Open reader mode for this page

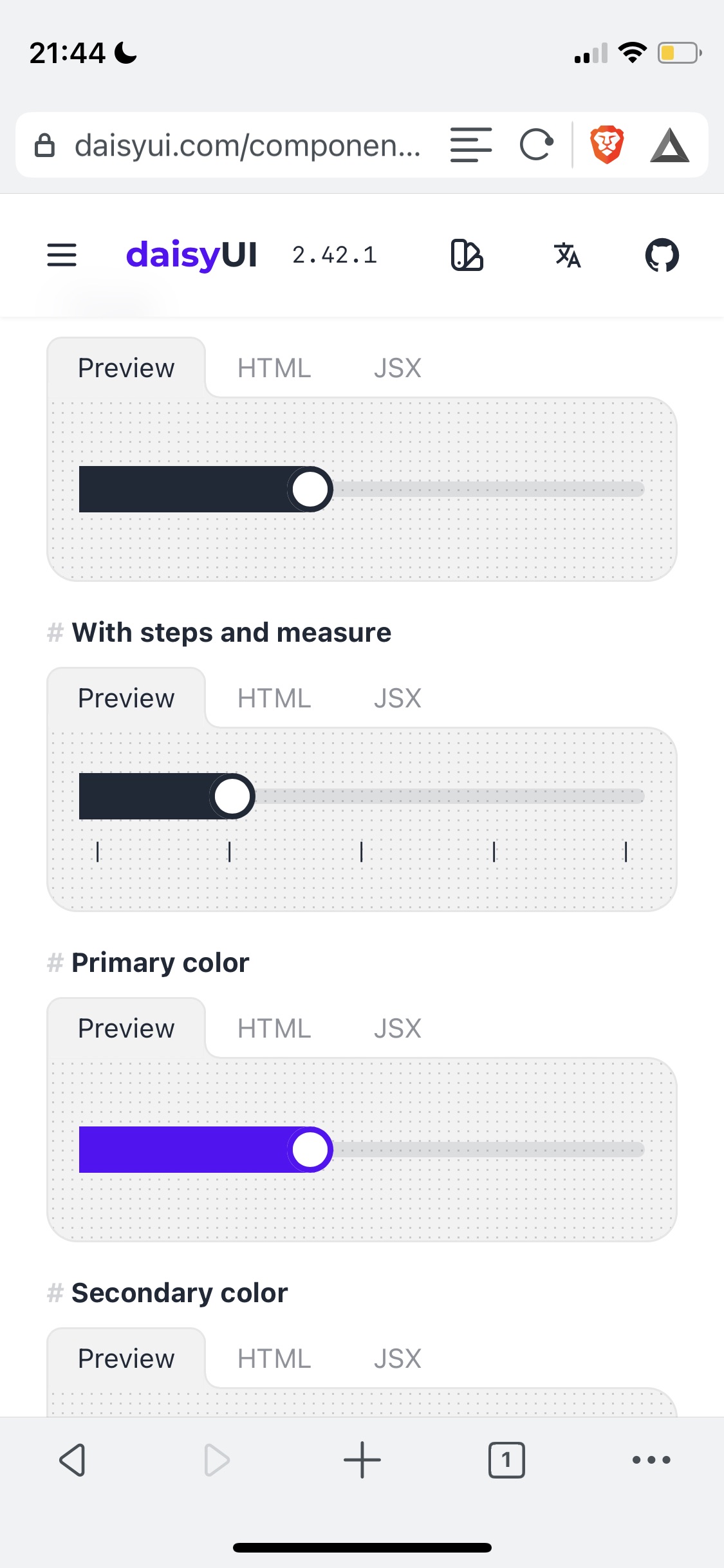pos(470,145)
